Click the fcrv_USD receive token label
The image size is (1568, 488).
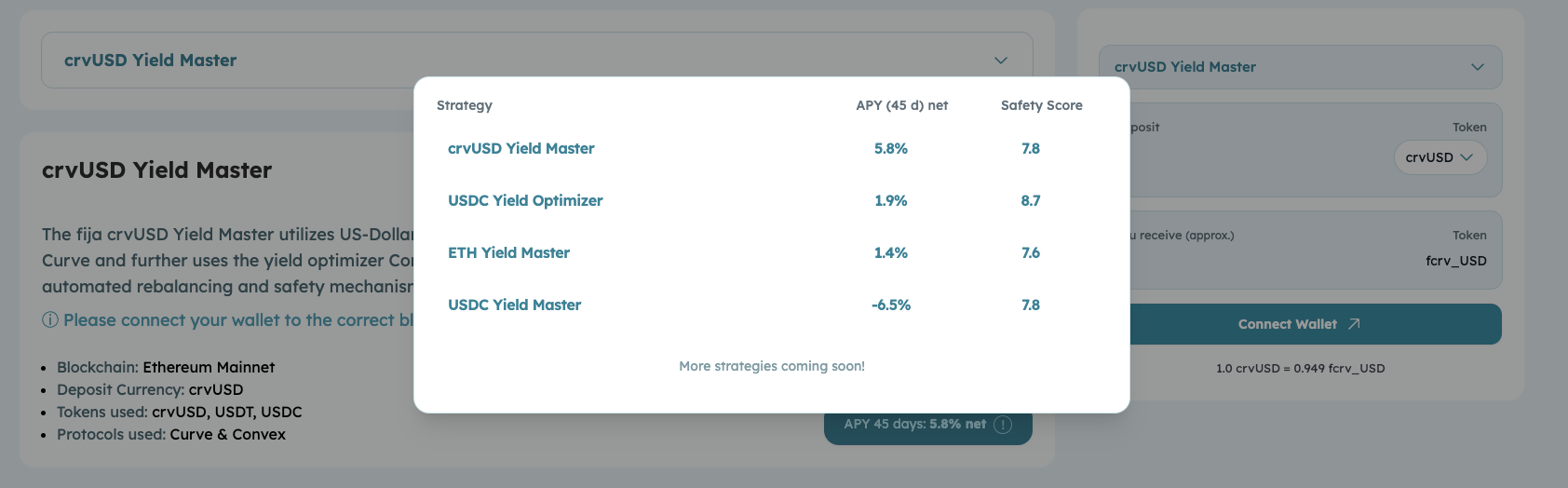(x=1455, y=262)
